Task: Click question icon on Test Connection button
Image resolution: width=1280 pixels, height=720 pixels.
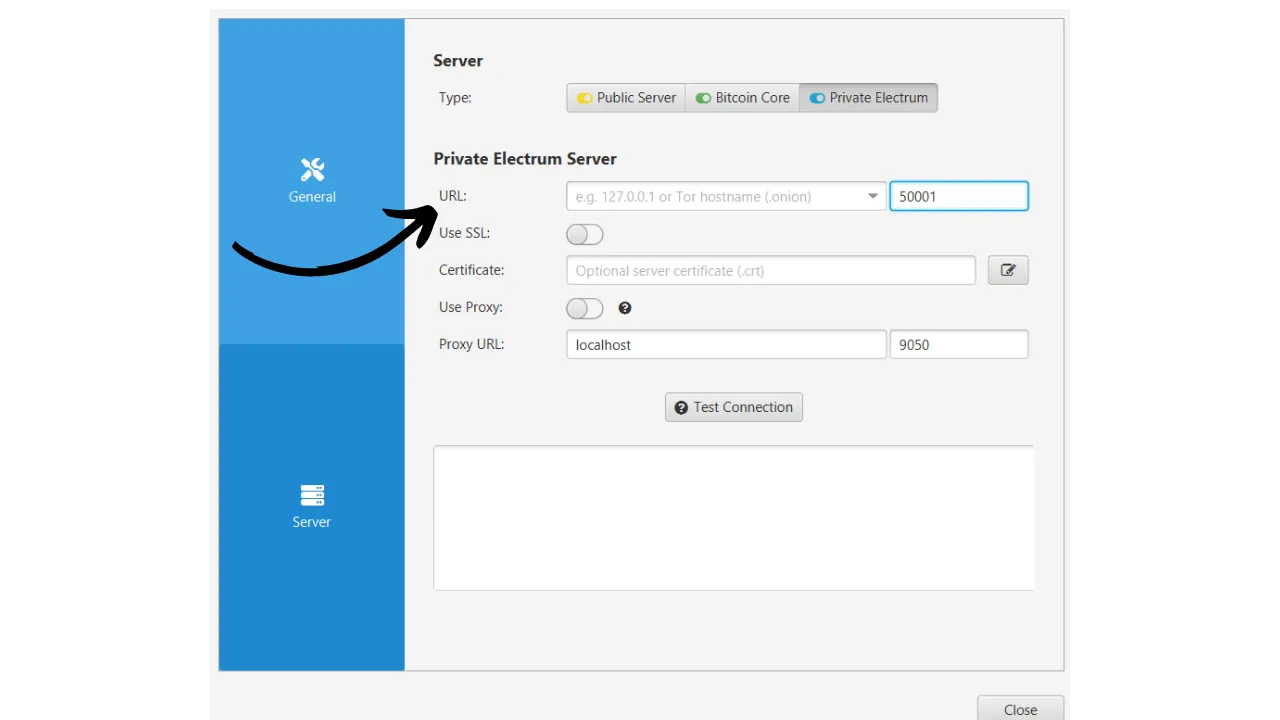Action: [681, 407]
